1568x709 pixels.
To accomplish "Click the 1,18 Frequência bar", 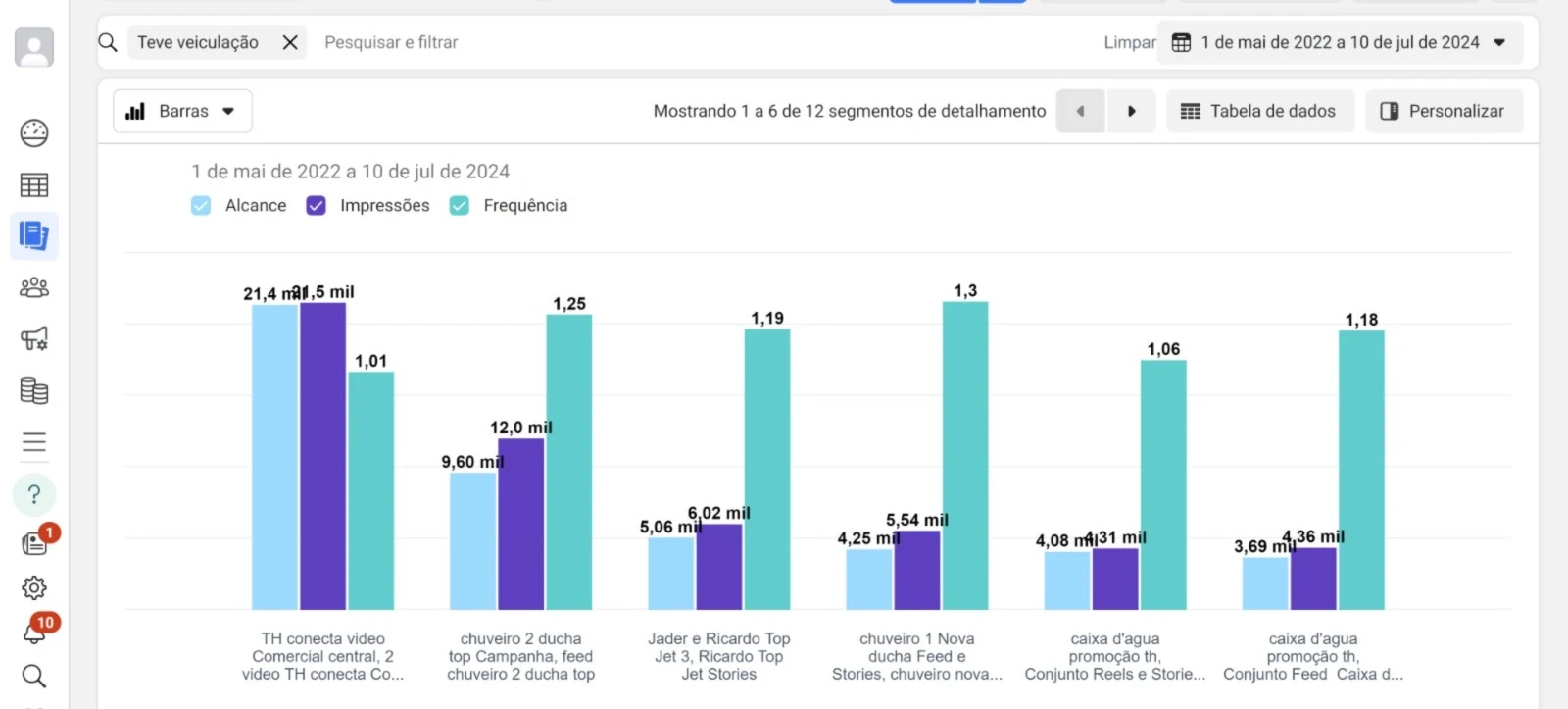I will tap(1361, 471).
